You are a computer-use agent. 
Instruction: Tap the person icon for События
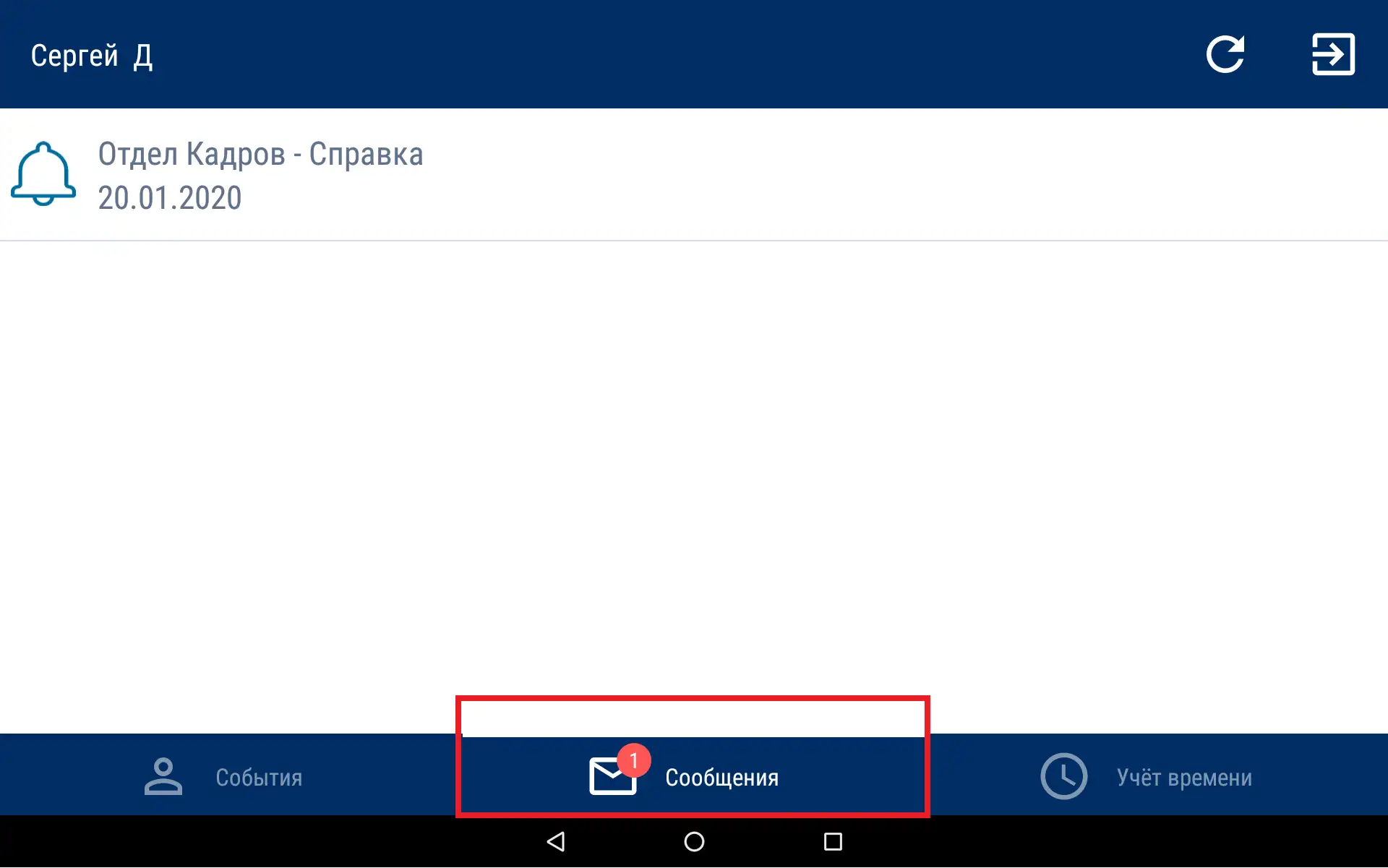point(163,776)
